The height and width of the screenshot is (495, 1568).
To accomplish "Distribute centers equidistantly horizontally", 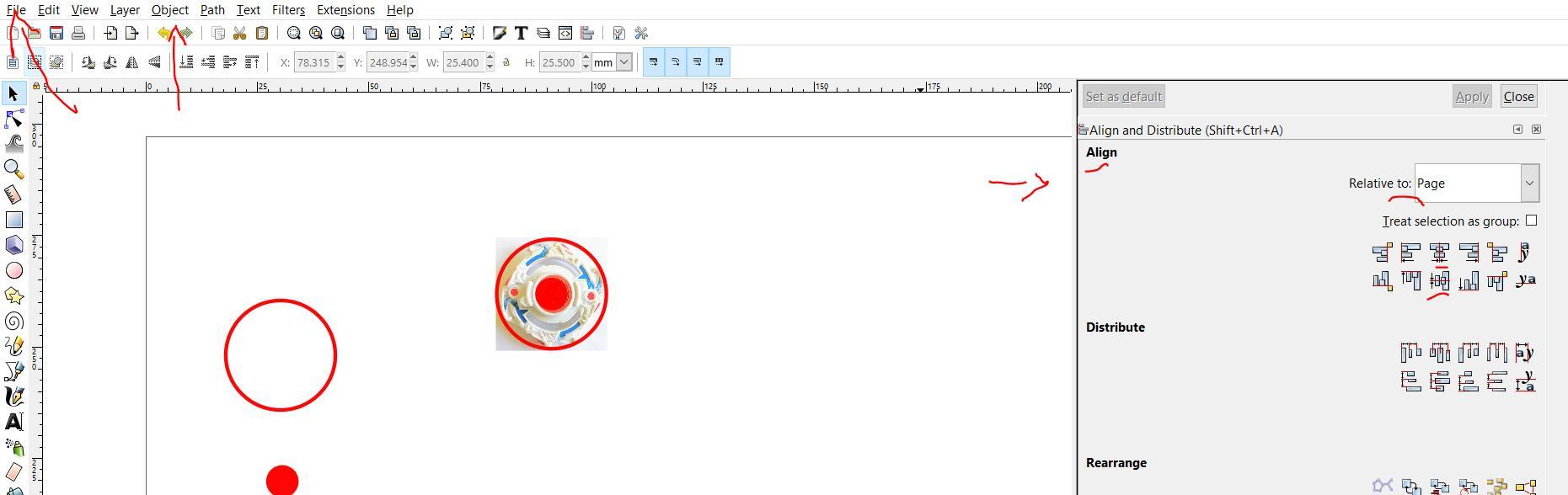I will [x=1439, y=352].
